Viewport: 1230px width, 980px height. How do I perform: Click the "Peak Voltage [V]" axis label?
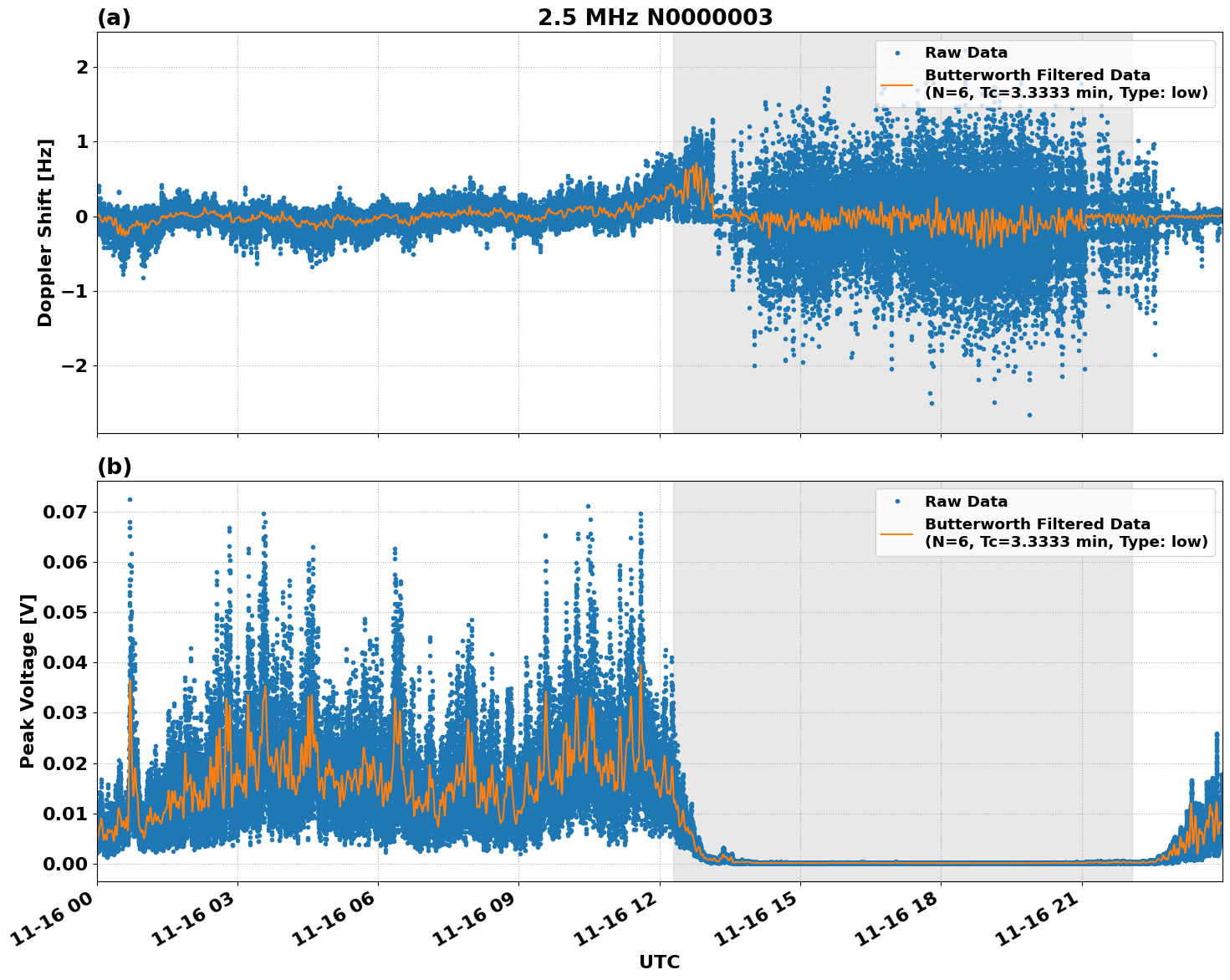(x=28, y=681)
